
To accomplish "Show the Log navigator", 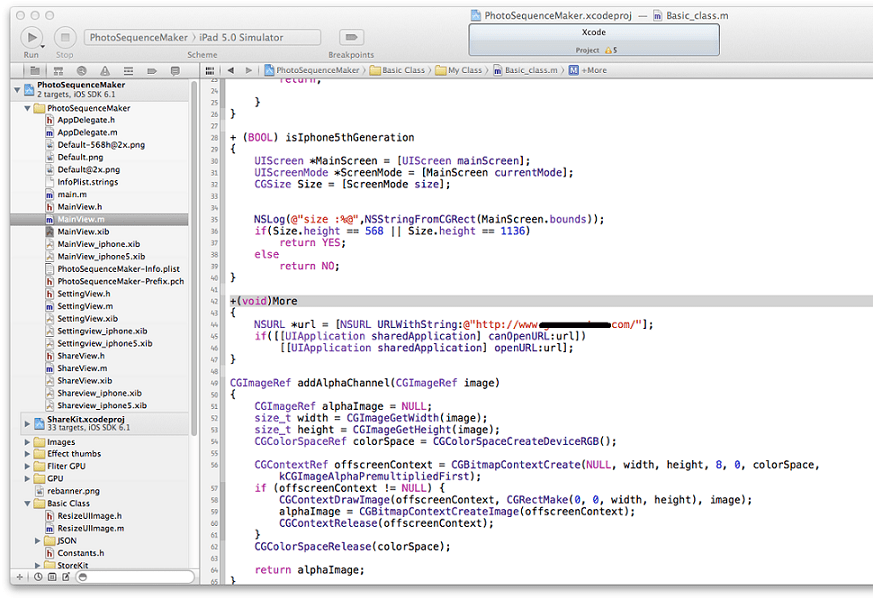I will (175, 71).
